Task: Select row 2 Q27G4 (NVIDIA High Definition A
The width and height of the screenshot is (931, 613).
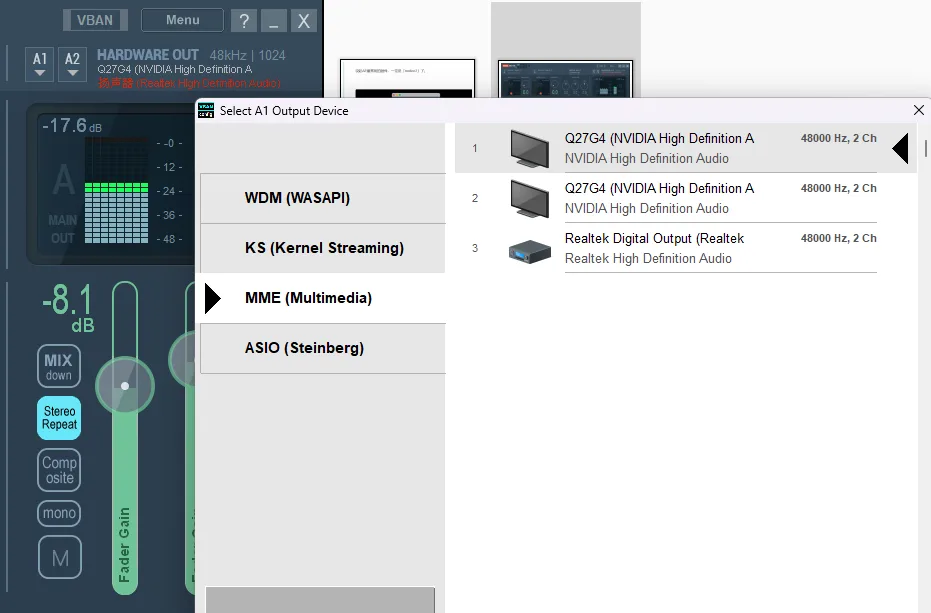Action: tap(686, 198)
